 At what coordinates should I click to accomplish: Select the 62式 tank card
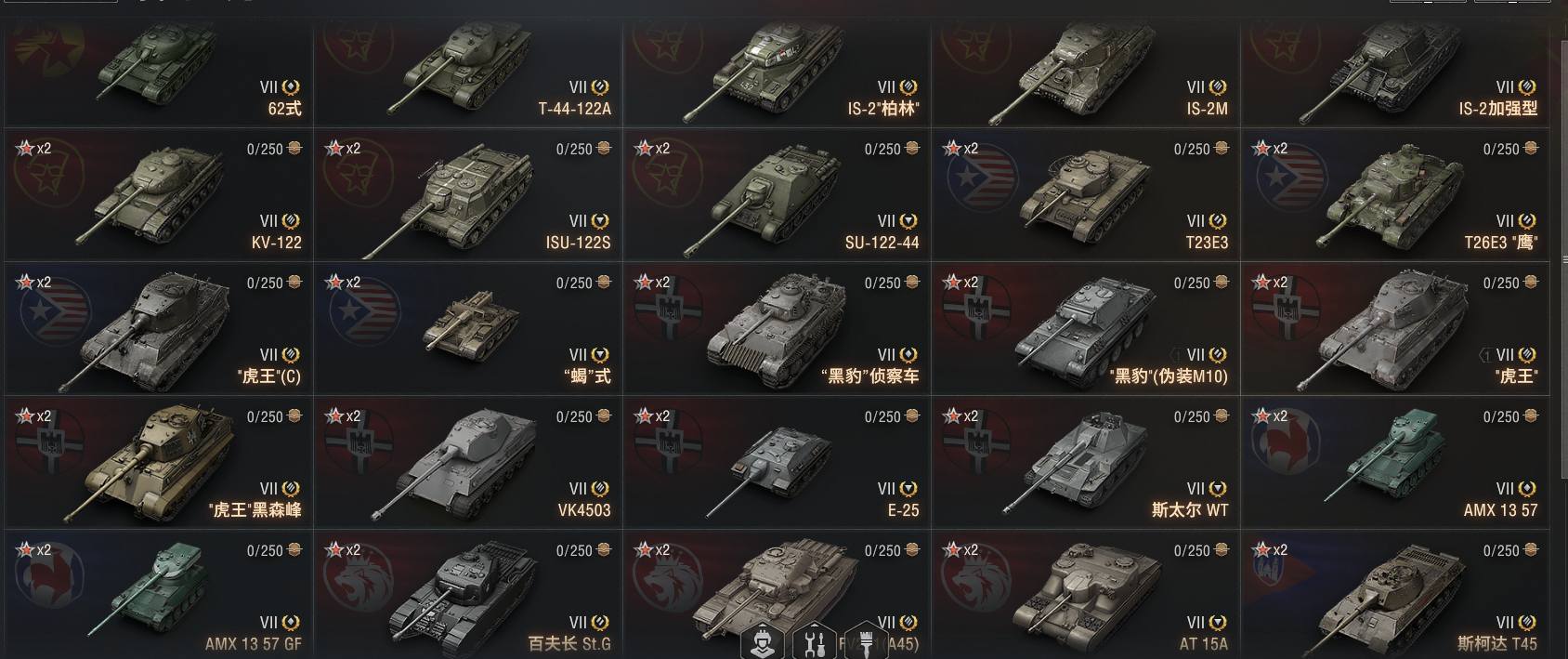[x=159, y=75]
